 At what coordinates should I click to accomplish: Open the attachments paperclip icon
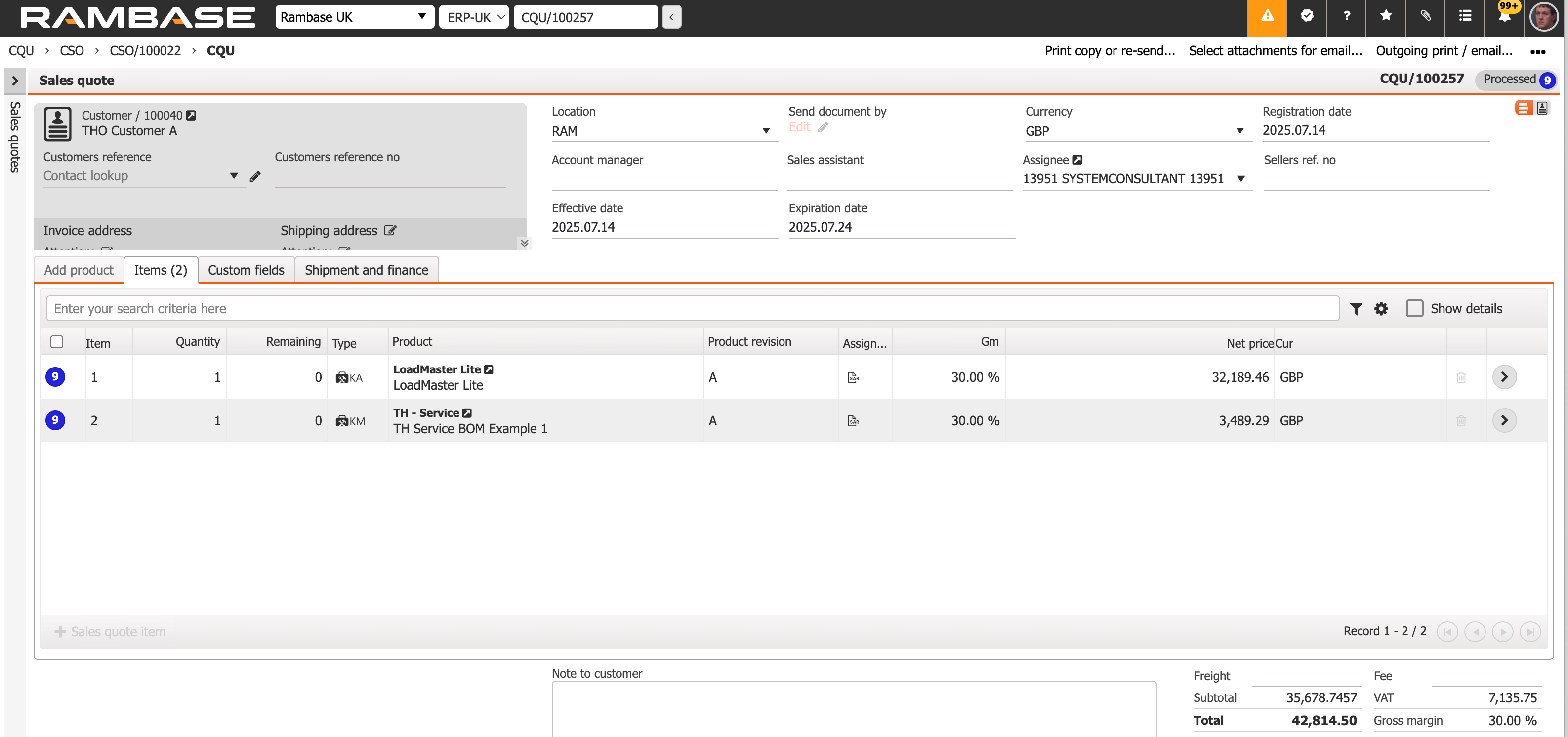pos(1426,16)
